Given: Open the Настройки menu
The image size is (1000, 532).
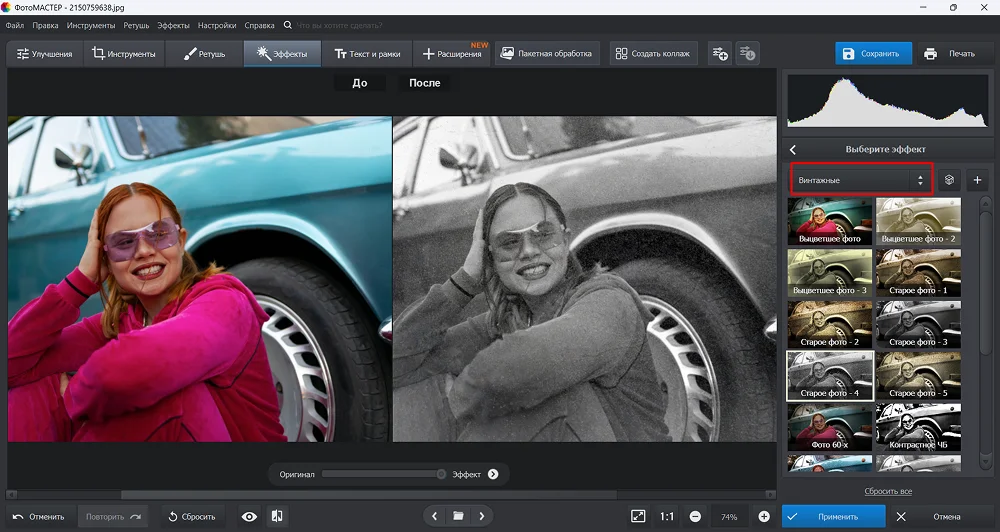Looking at the screenshot, I should 217,26.
